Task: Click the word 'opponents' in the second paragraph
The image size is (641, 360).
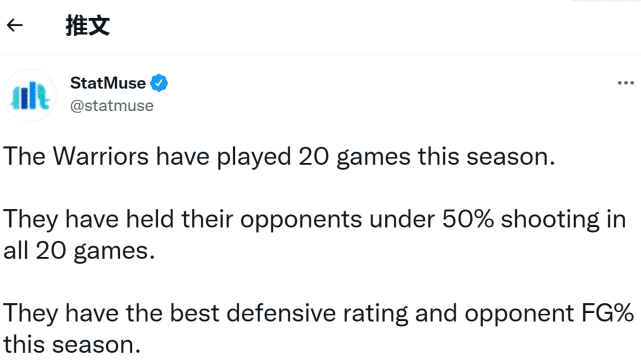Action: point(301,221)
